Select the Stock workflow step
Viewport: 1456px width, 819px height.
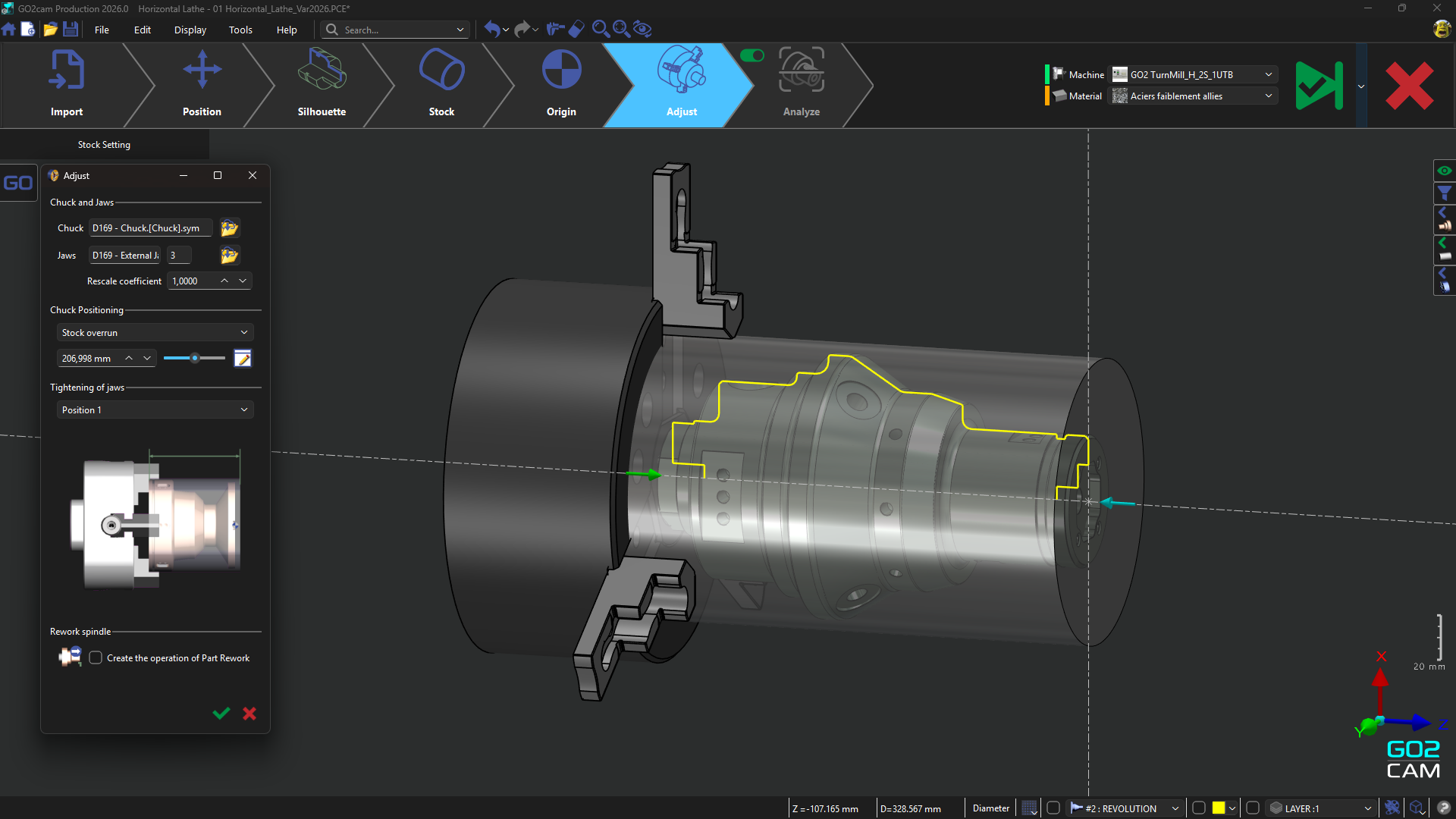point(441,83)
